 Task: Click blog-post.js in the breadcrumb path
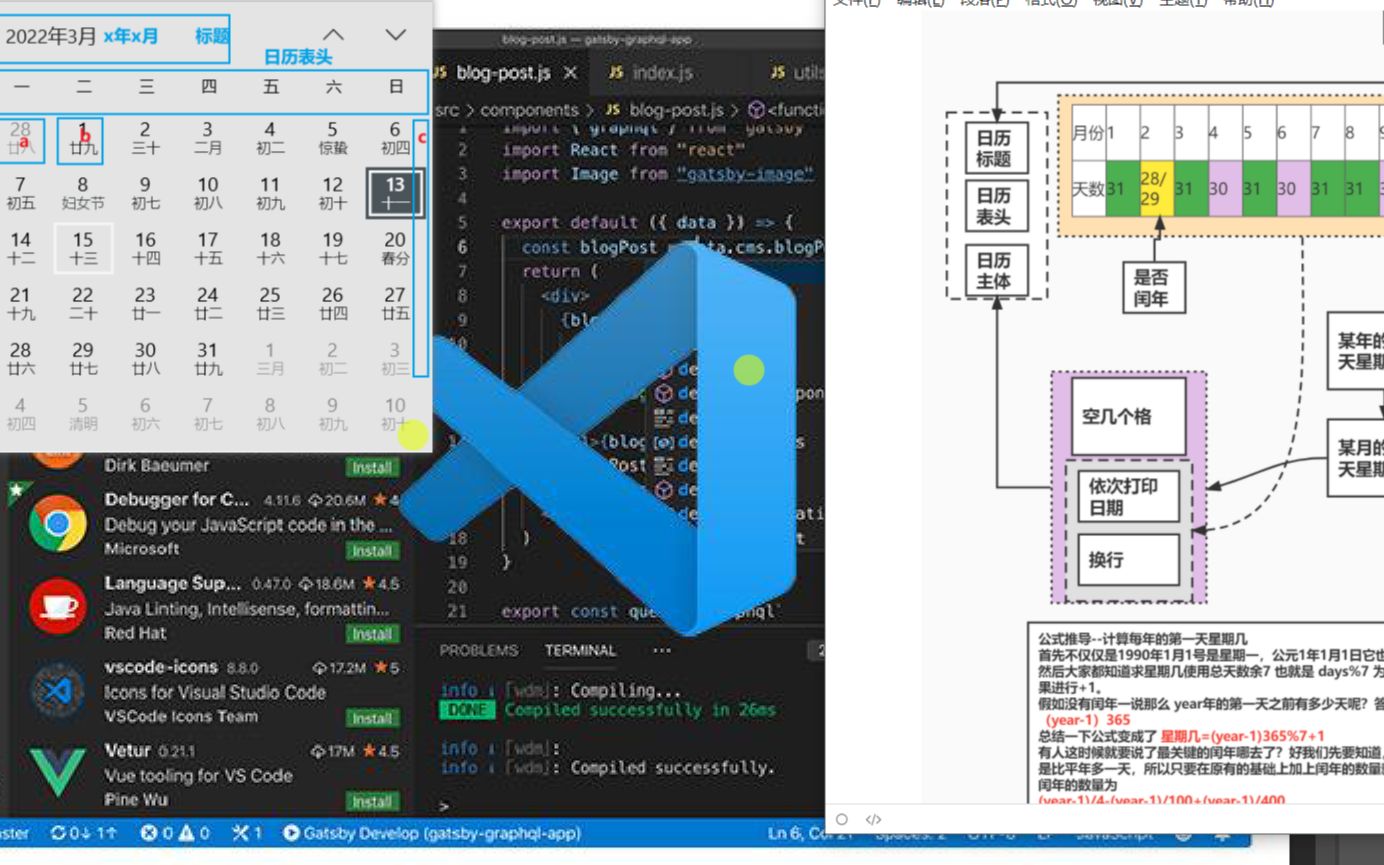click(x=676, y=110)
